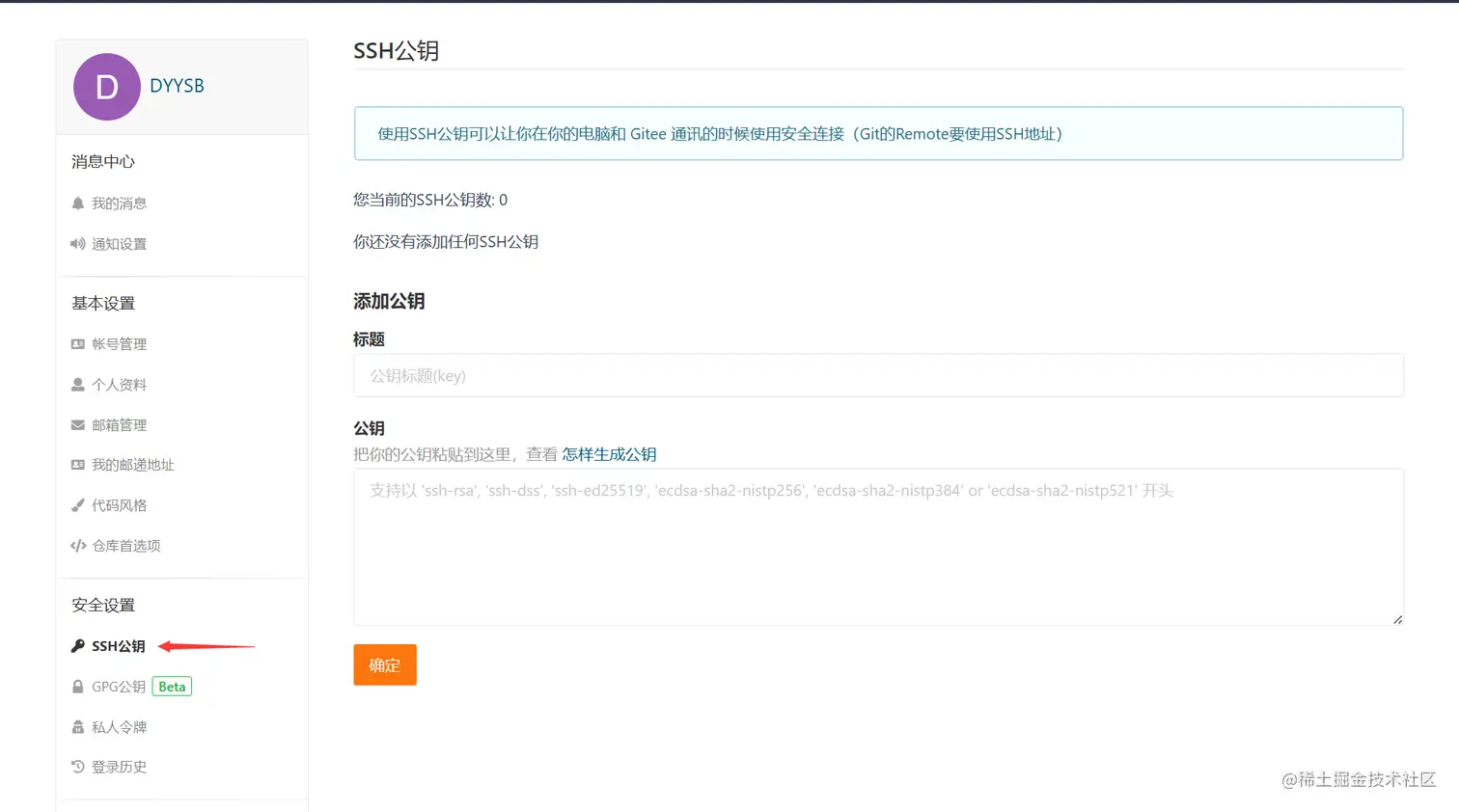1459x812 pixels.
Task: Select SSH公钥 in the security settings
Action: 118,646
